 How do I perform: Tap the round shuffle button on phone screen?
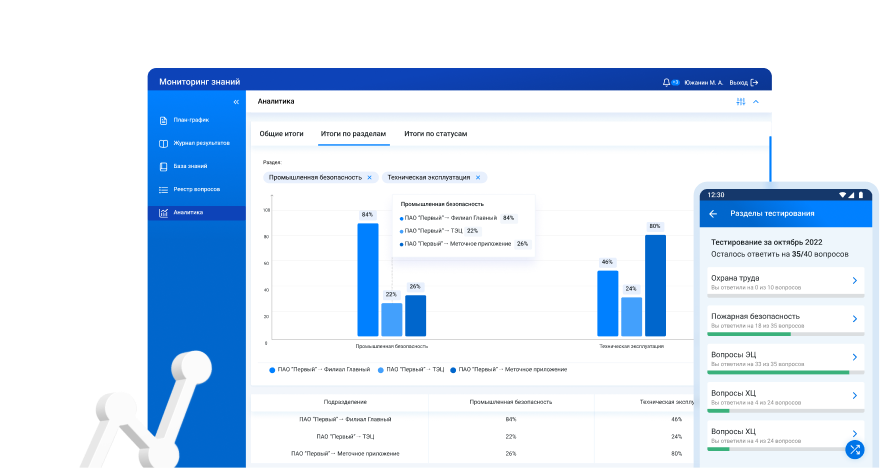855,449
